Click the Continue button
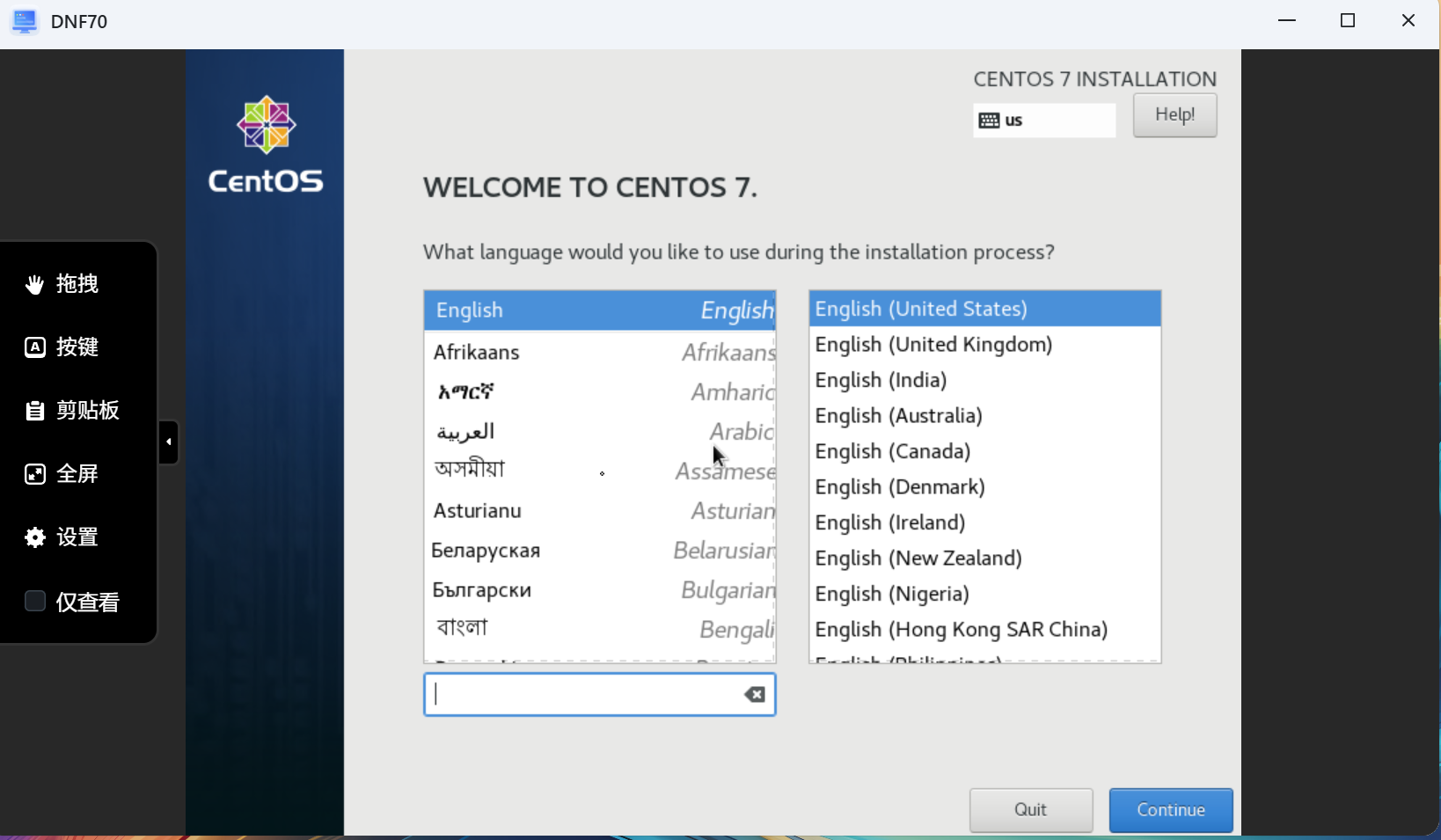The height and width of the screenshot is (840, 1441). click(x=1170, y=810)
